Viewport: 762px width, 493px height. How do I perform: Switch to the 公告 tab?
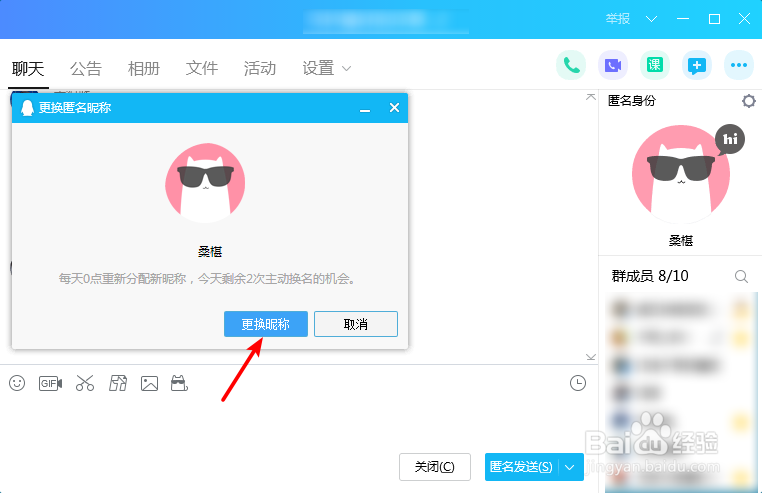coord(86,69)
